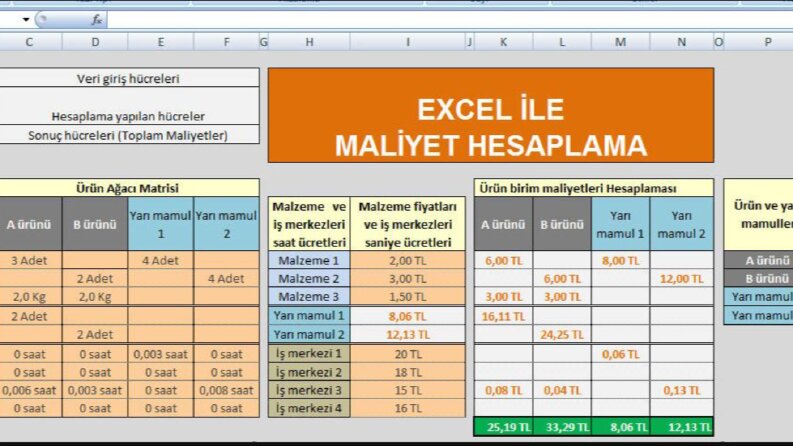Open the Name Box dropdown arrow
This screenshot has height=446, width=793.
click(25, 20)
